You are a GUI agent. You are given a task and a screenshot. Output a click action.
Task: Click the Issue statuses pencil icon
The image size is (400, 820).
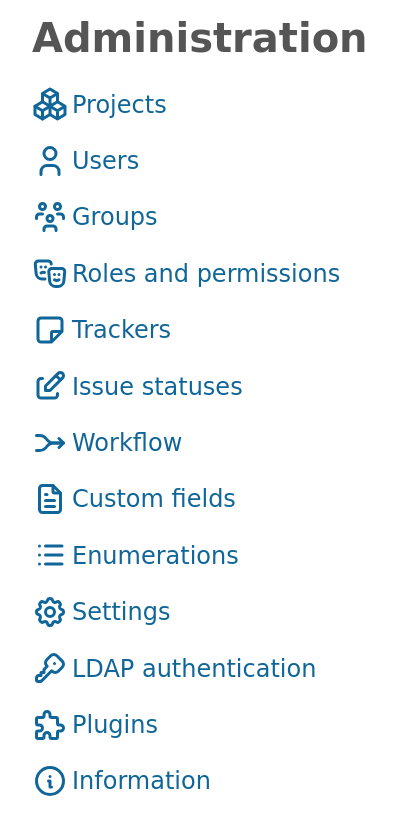[x=50, y=386]
